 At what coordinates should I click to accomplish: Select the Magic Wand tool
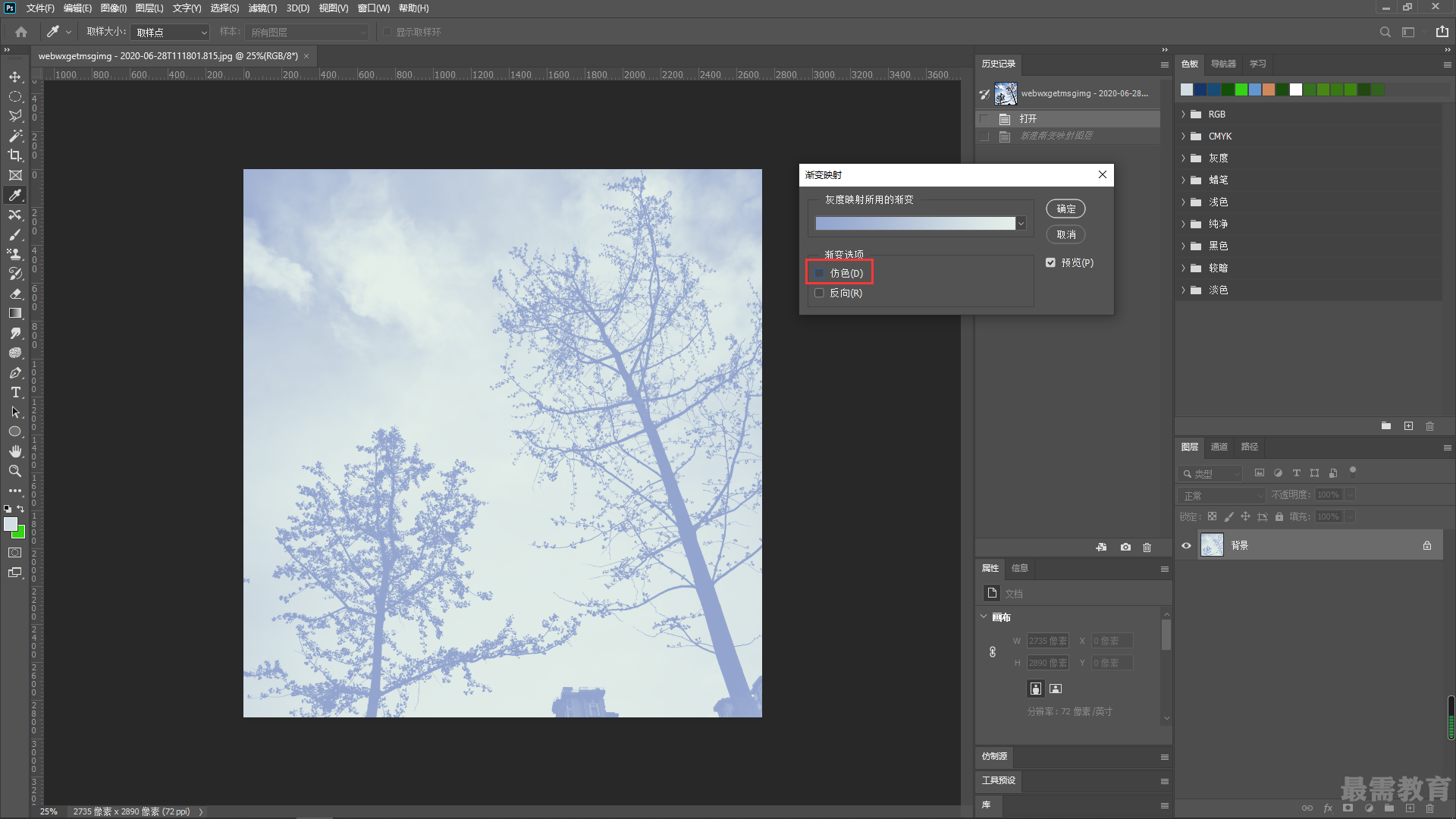coord(15,136)
